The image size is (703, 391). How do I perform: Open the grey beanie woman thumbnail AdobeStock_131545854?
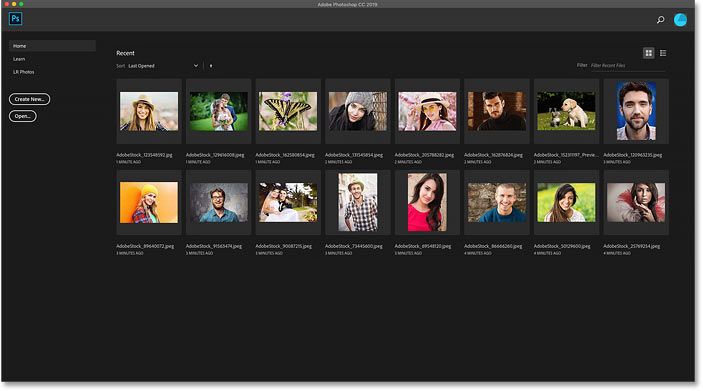coord(358,111)
